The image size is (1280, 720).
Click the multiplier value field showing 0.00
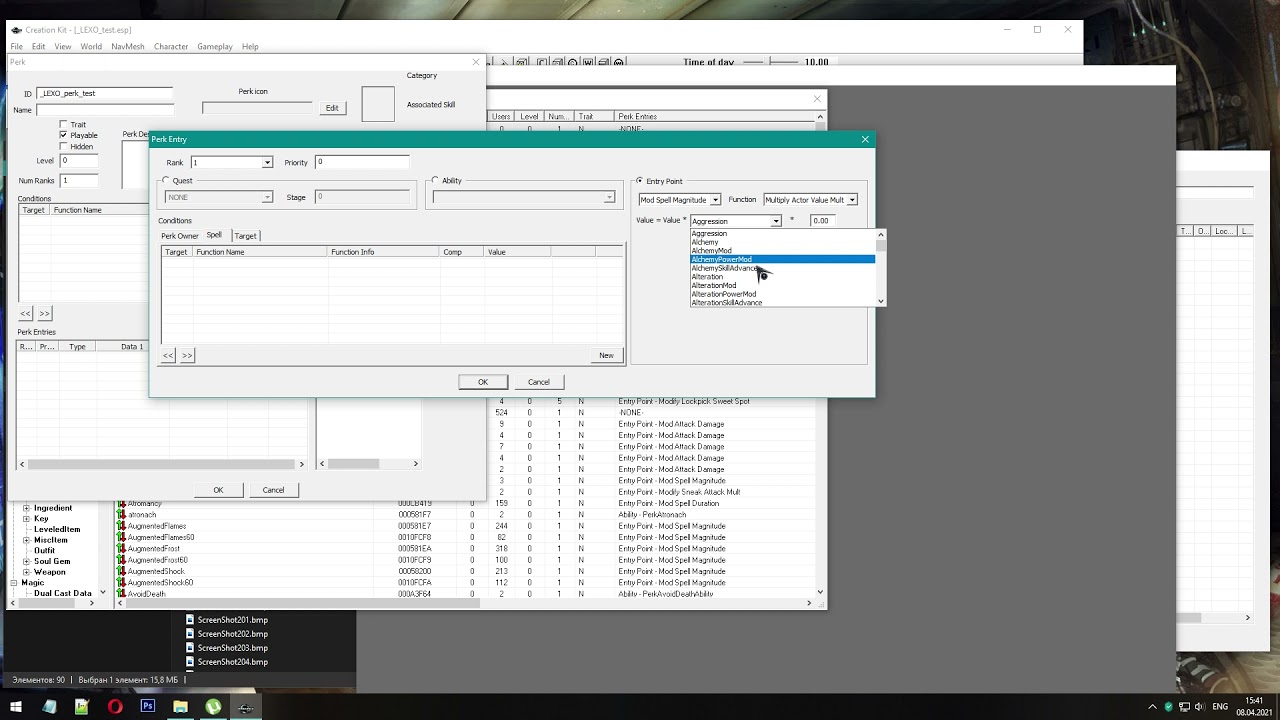[823, 221]
